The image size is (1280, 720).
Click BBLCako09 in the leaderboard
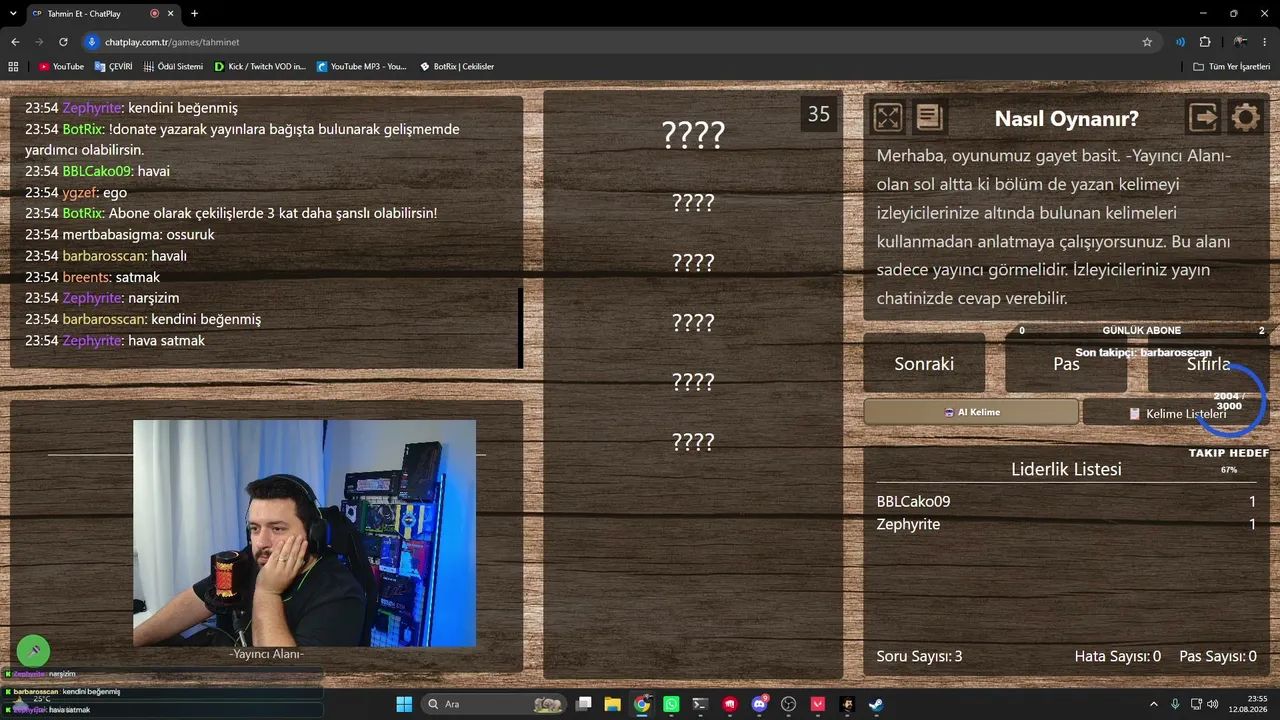pos(913,501)
